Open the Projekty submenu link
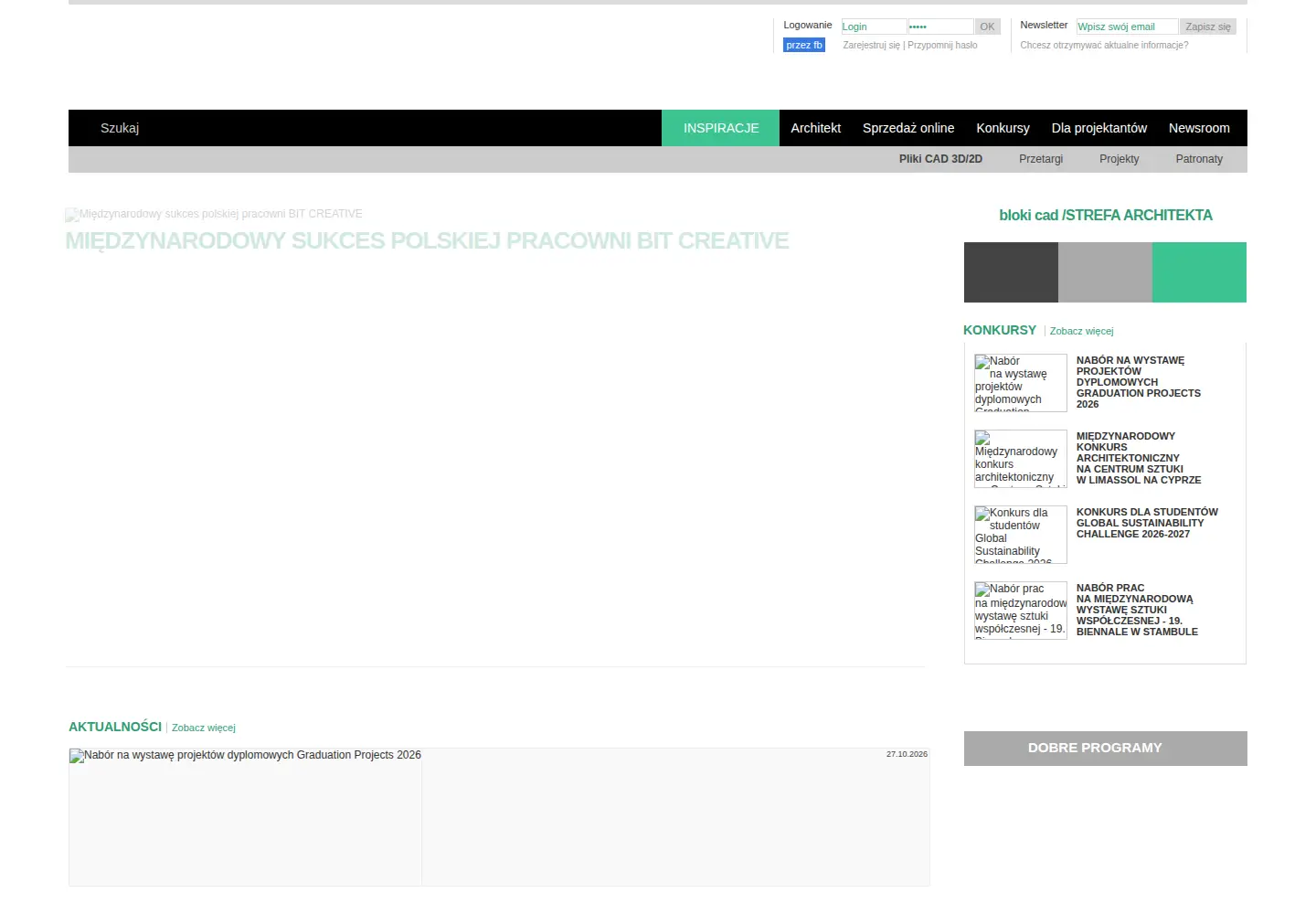This screenshot has height=914, width=1316. coord(1120,159)
